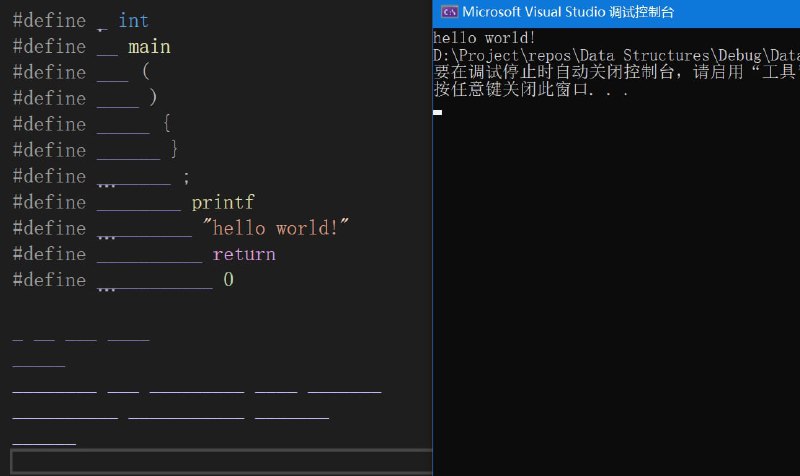Click the 'main' identifier in second define
Viewport: 800px width, 476px height.
[x=149, y=47]
